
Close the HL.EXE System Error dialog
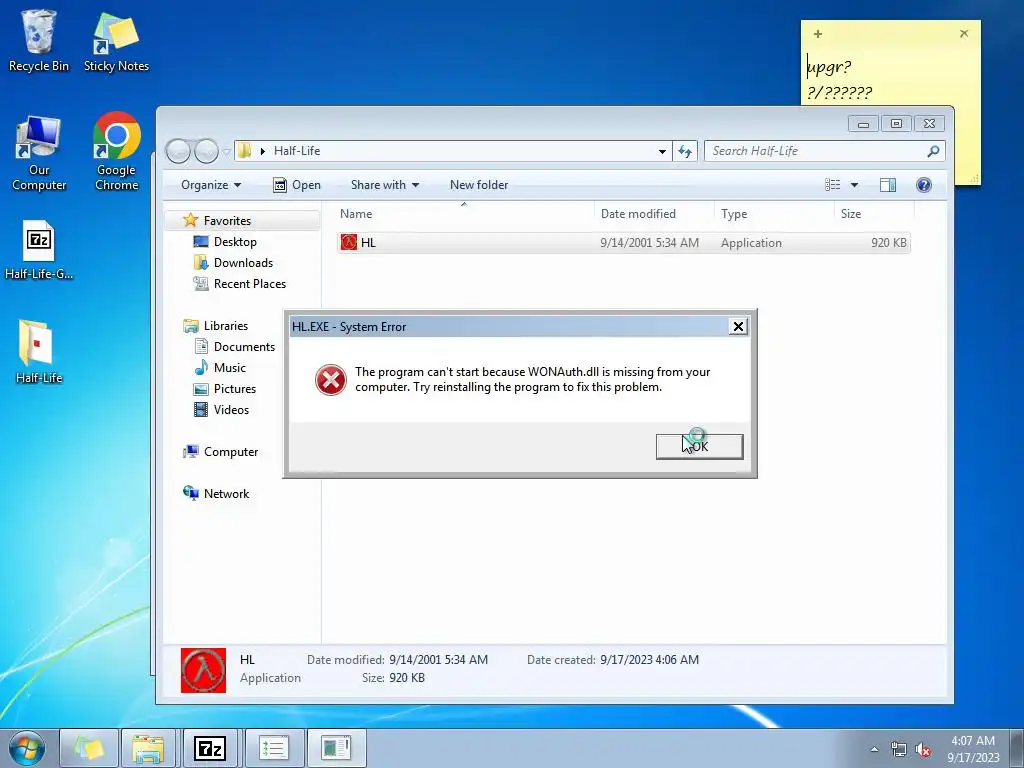coord(738,327)
